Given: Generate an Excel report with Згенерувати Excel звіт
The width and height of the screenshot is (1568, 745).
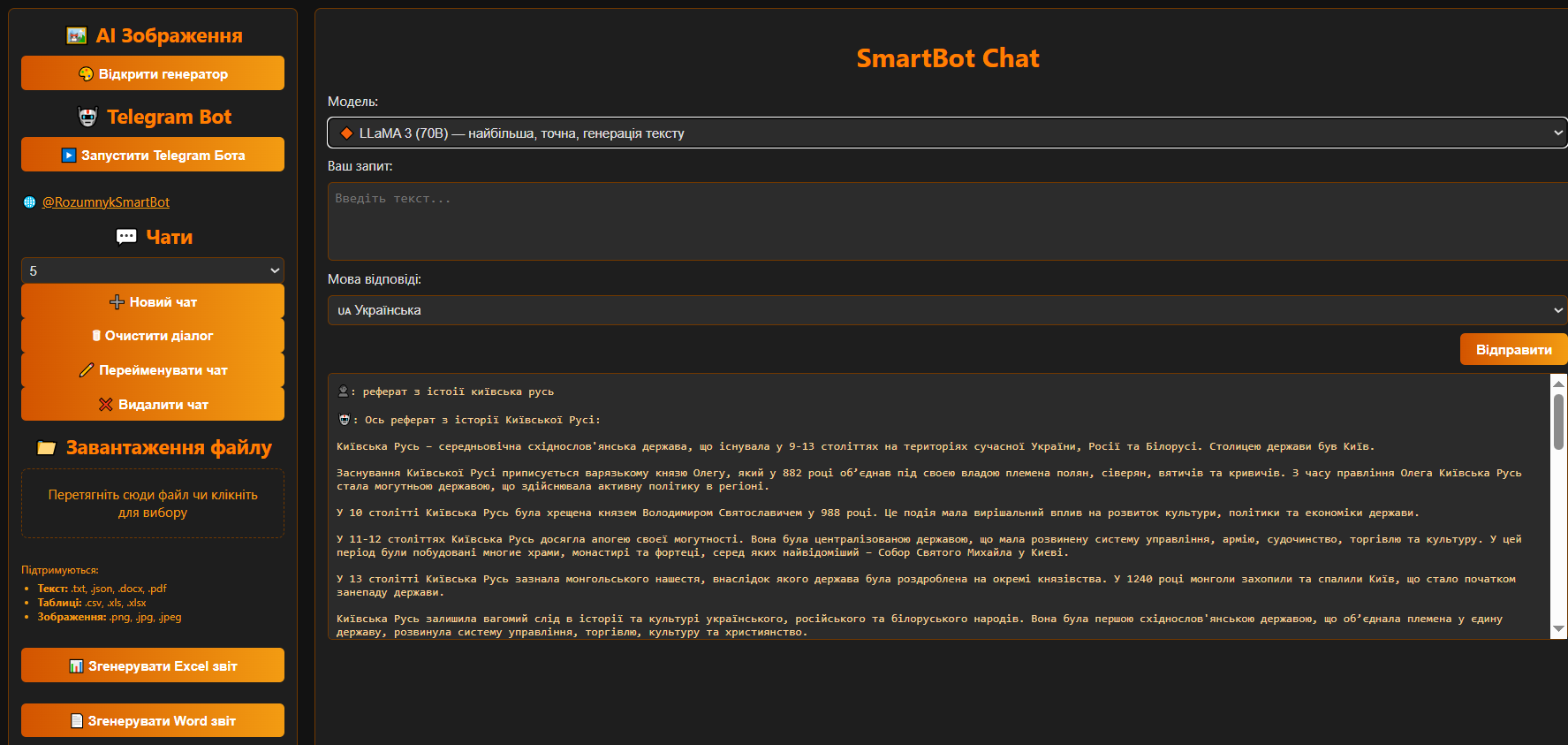Looking at the screenshot, I should point(153,665).
